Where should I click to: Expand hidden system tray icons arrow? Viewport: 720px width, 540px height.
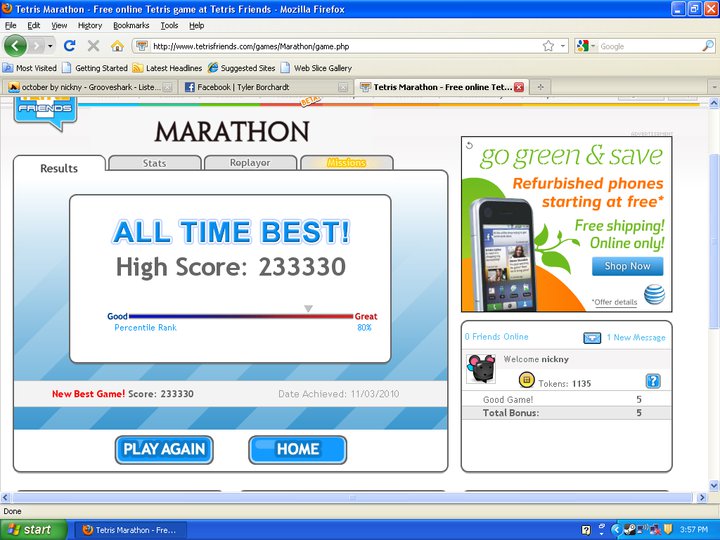point(616,529)
